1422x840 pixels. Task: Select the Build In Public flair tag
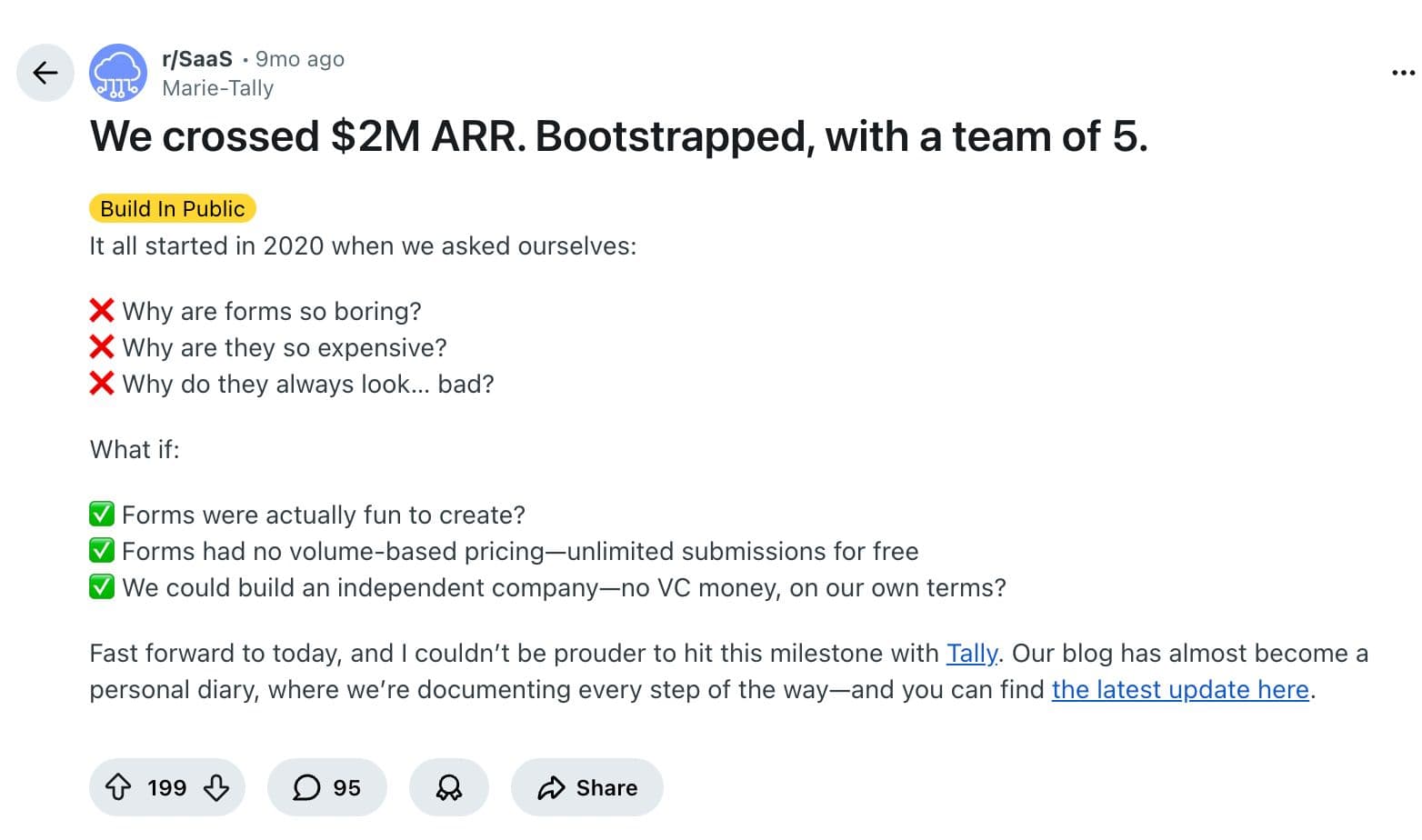coord(172,208)
